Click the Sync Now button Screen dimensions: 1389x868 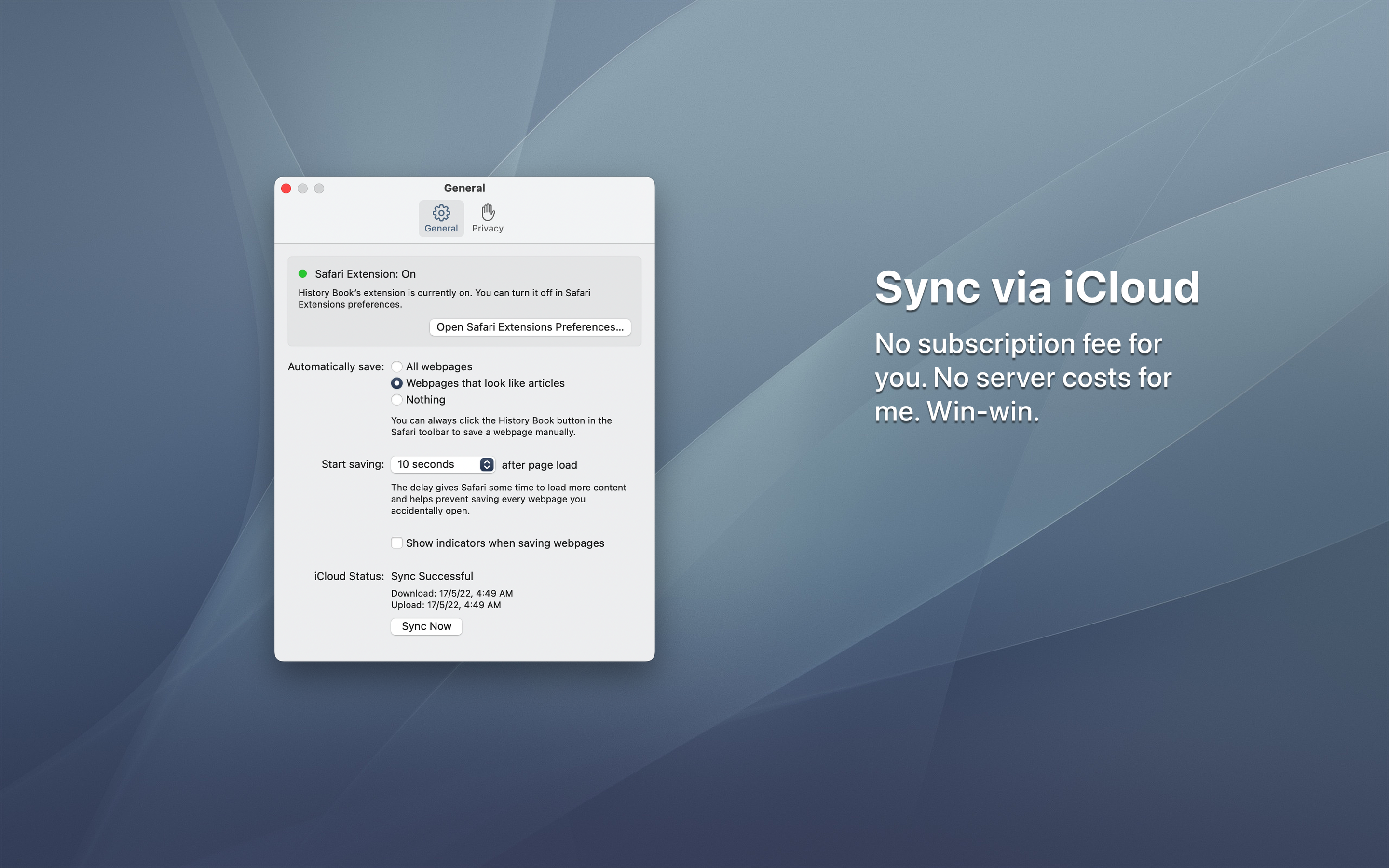pos(426,626)
